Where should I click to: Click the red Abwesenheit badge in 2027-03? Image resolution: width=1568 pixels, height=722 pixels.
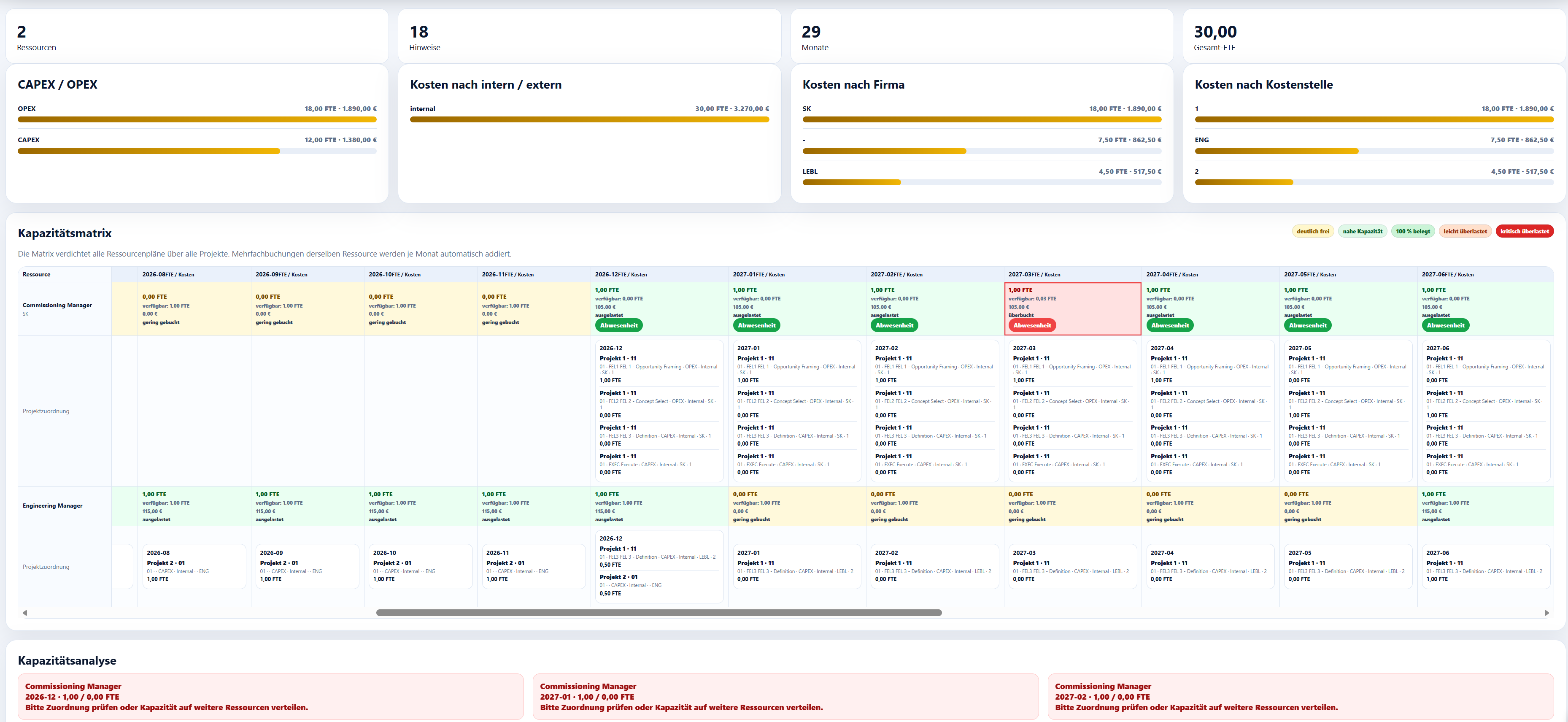click(x=1032, y=325)
